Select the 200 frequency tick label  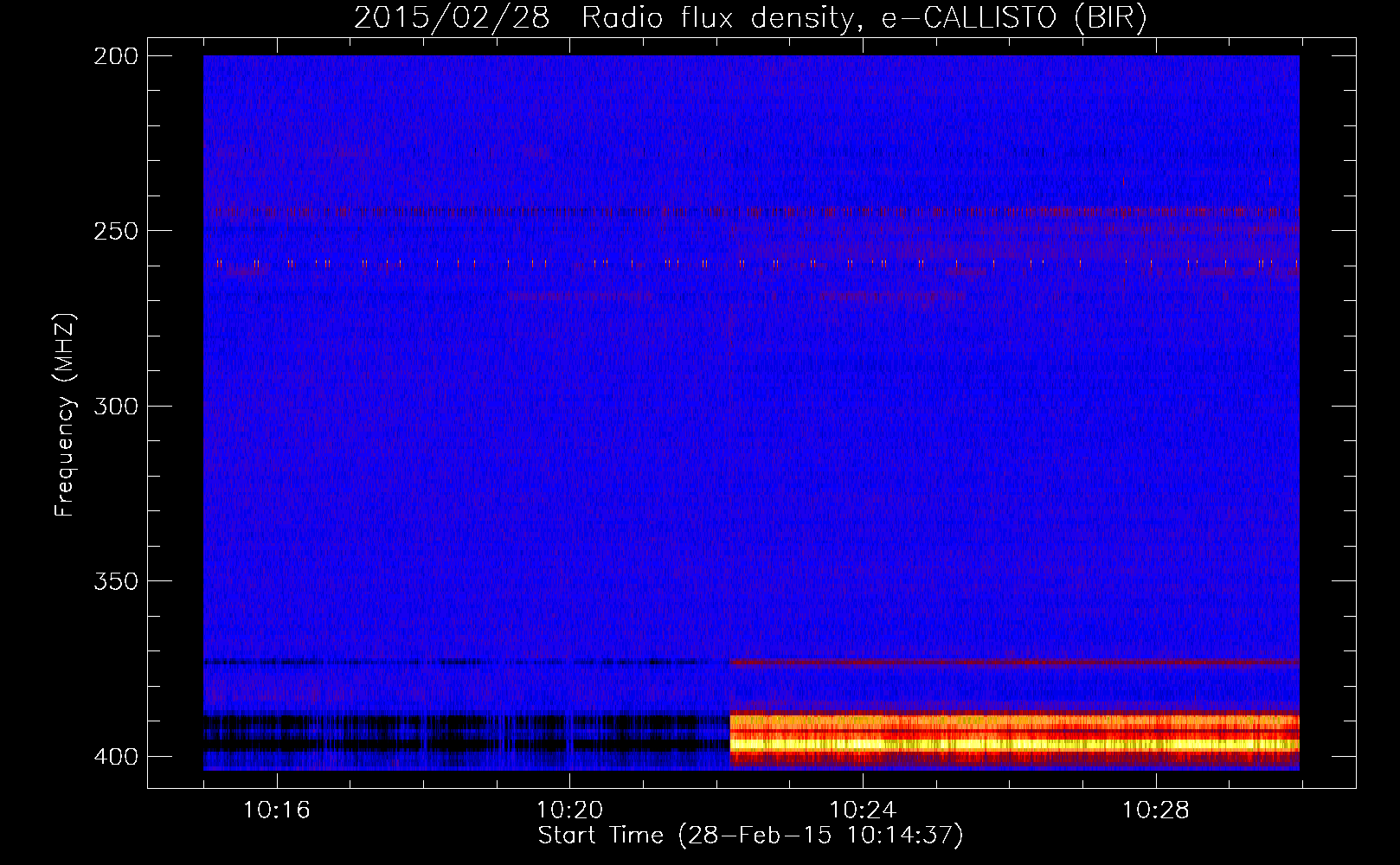point(116,56)
